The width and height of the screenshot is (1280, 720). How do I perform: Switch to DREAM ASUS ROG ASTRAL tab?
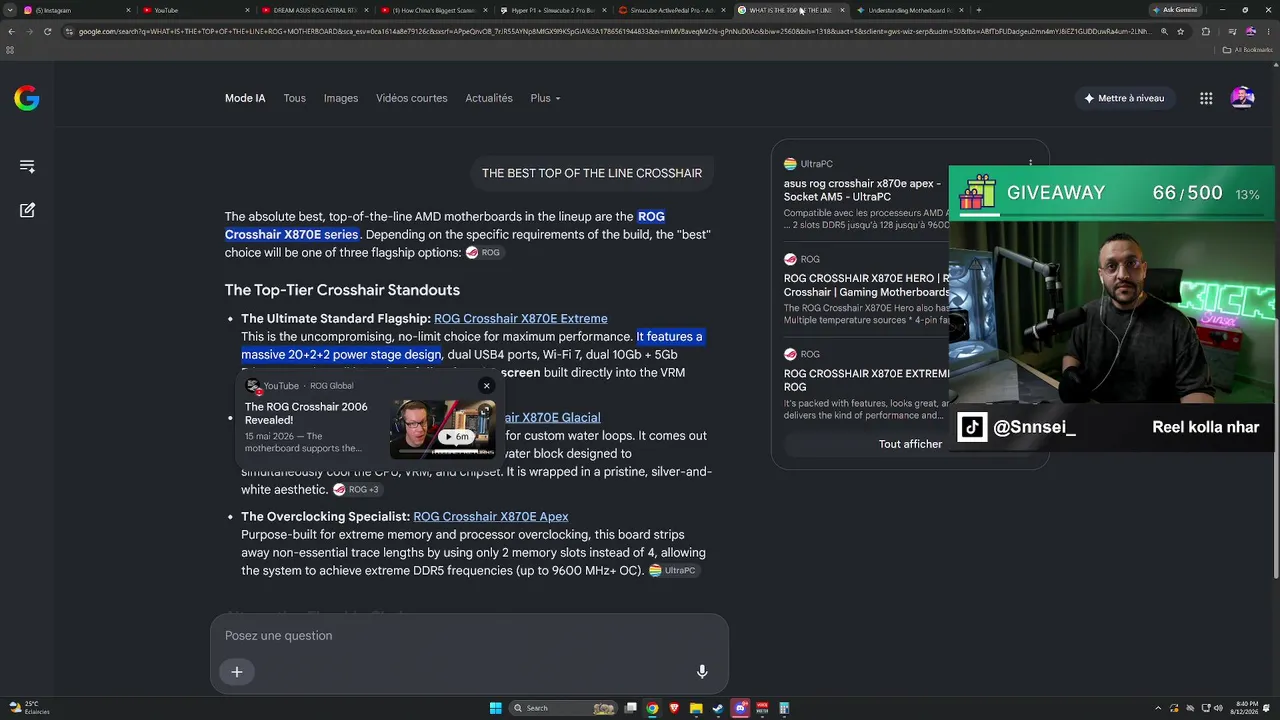point(315,10)
